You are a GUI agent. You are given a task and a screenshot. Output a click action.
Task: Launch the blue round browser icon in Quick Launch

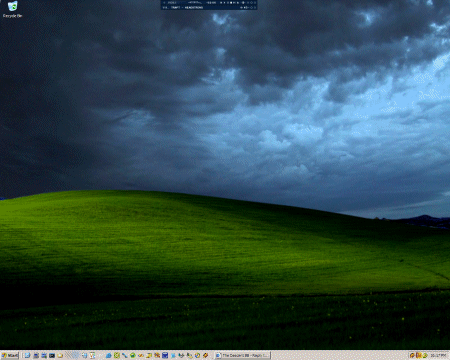pos(109,356)
